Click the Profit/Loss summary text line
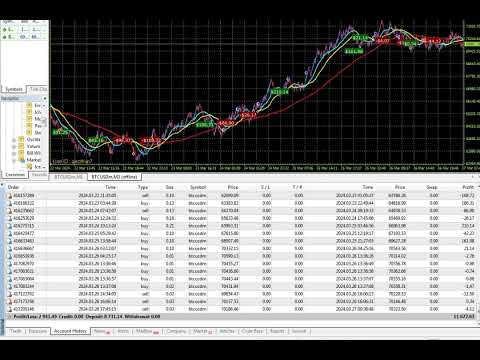The height and width of the screenshot is (360, 480). (87, 317)
